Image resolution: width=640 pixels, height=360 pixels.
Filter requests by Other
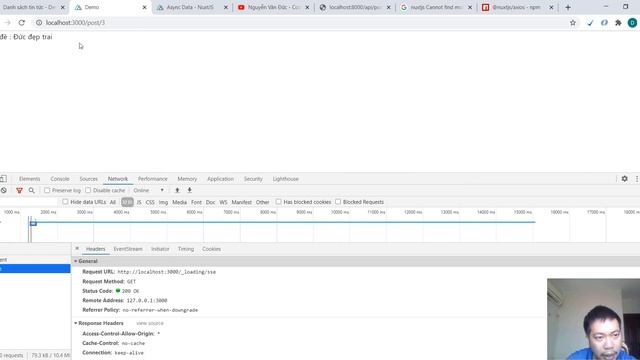click(x=262, y=202)
